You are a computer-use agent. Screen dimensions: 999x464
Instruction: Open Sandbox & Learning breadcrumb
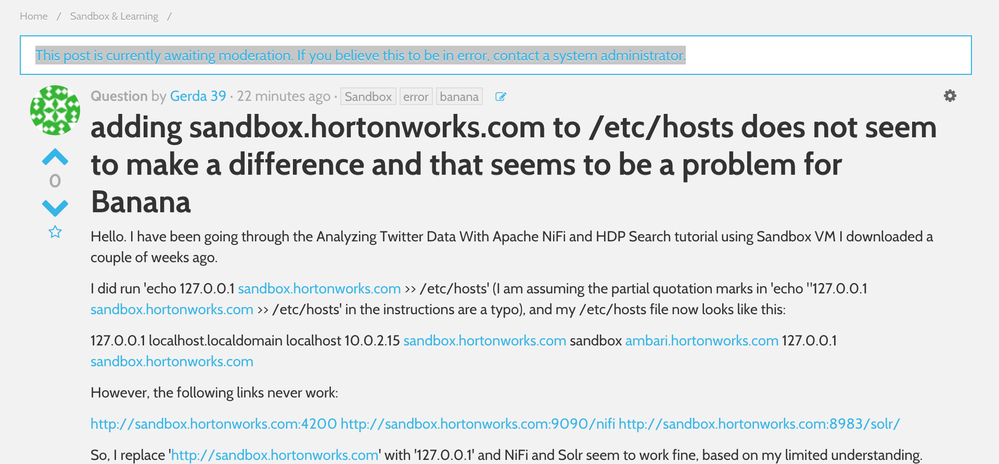114,16
